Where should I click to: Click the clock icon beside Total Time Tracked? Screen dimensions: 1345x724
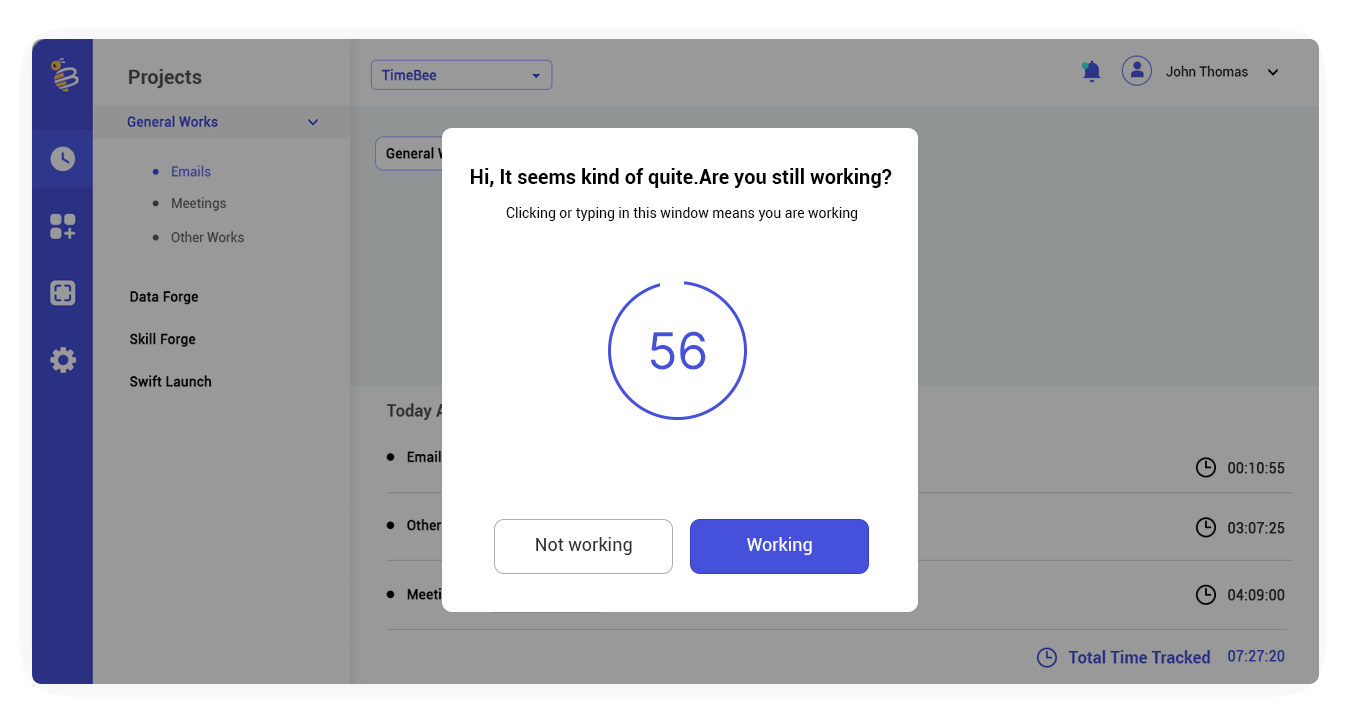coord(1046,657)
